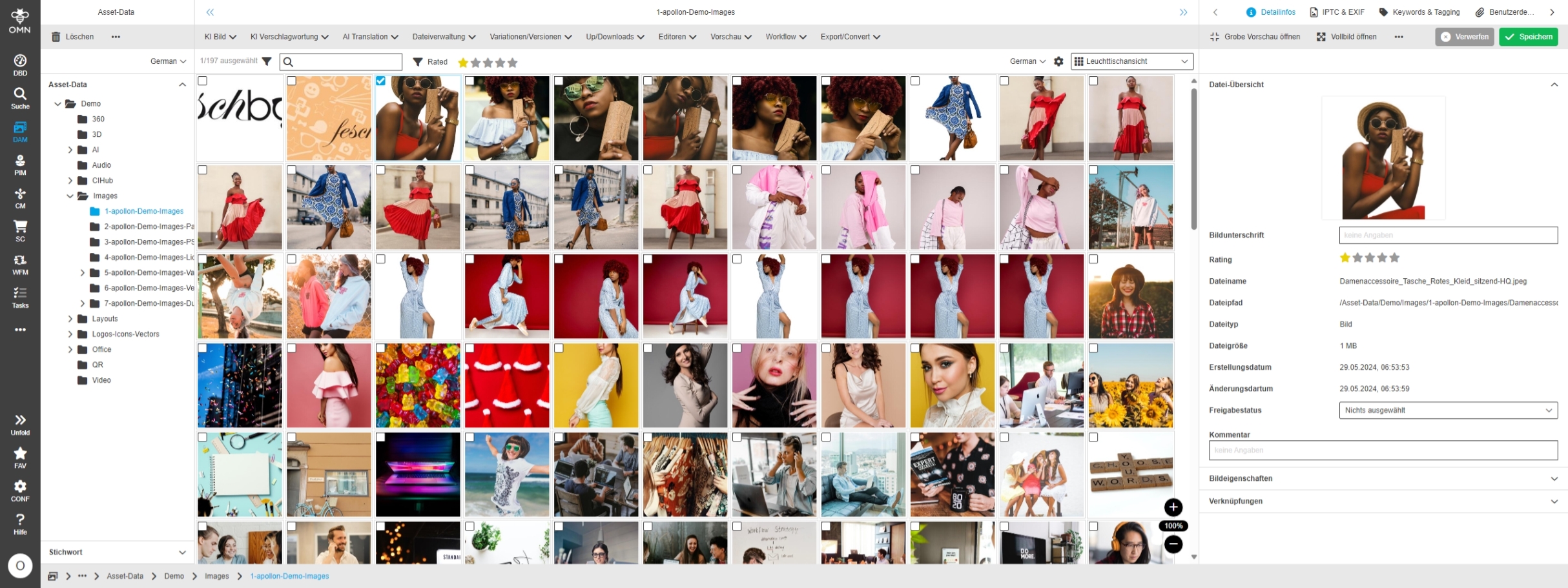Open the SC shopping cart icon

pos(20,230)
